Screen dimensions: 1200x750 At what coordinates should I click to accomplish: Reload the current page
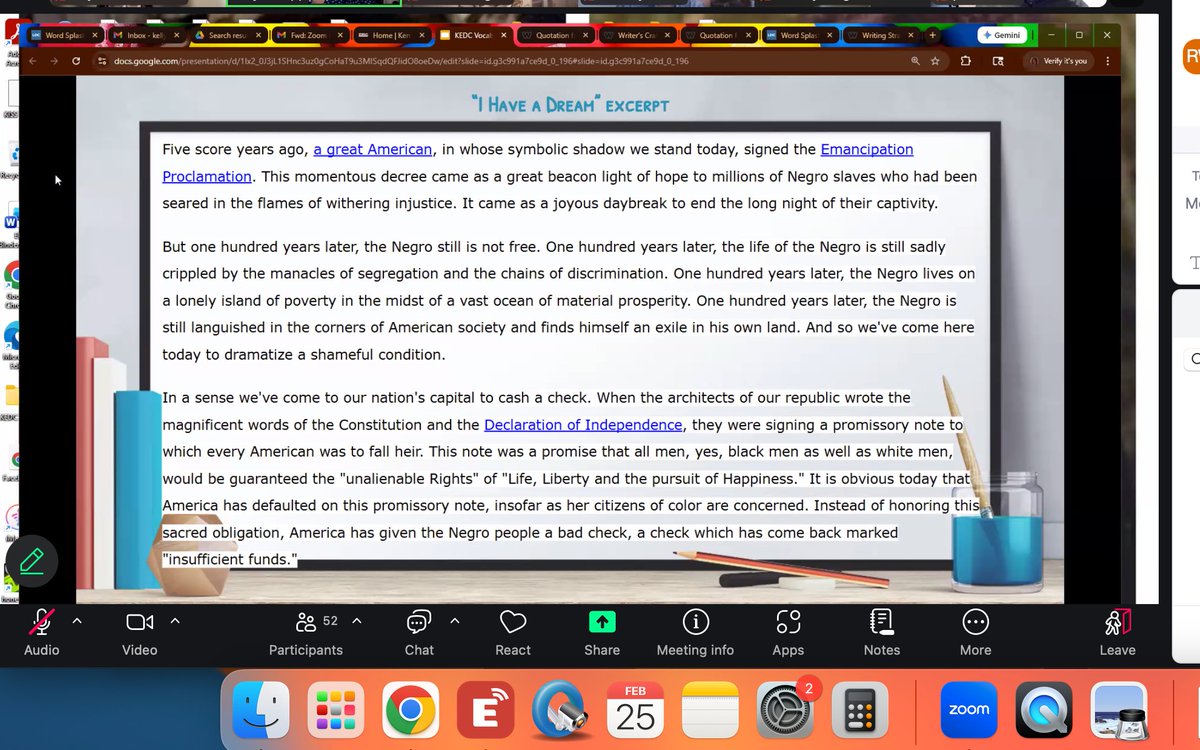point(77,61)
